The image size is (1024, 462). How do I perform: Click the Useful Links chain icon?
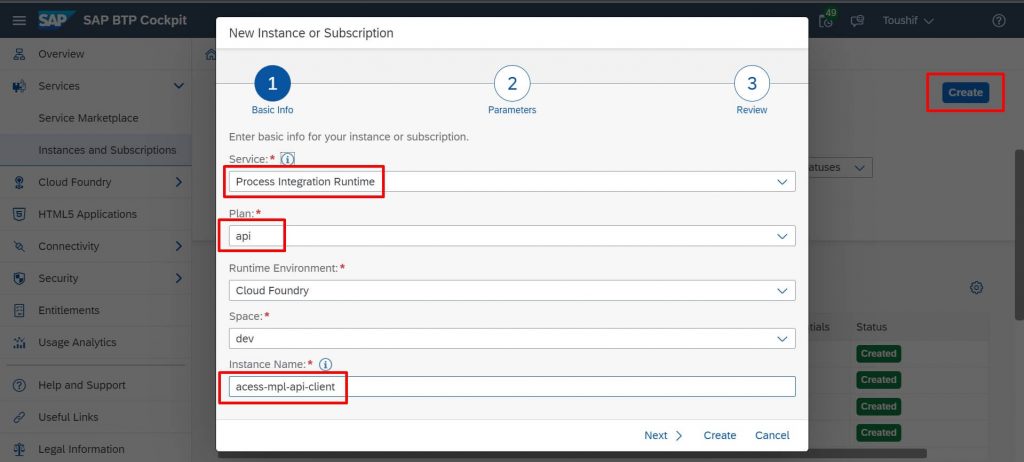click(20, 418)
